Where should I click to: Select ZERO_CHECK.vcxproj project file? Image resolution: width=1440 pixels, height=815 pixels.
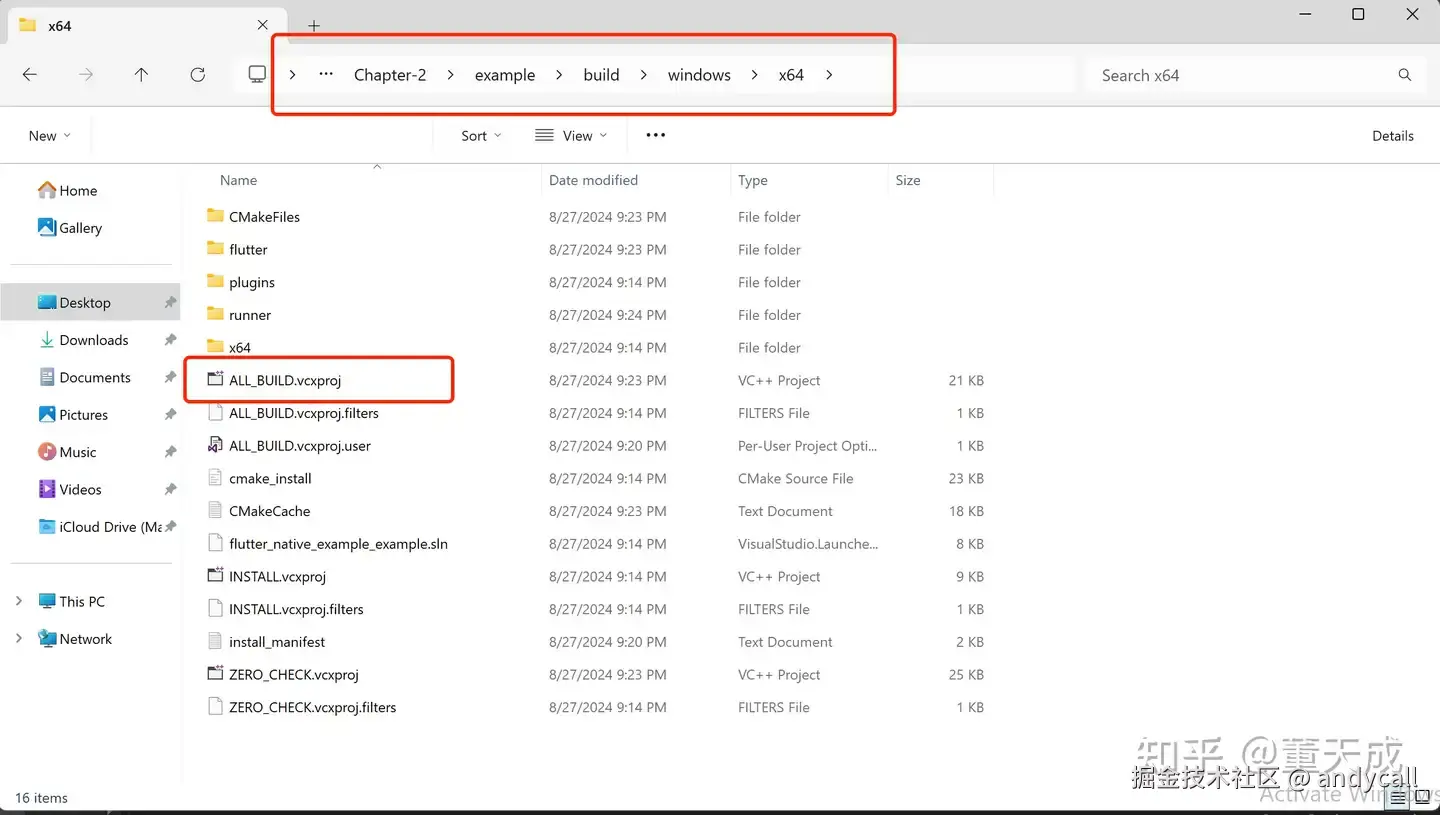[293, 675]
